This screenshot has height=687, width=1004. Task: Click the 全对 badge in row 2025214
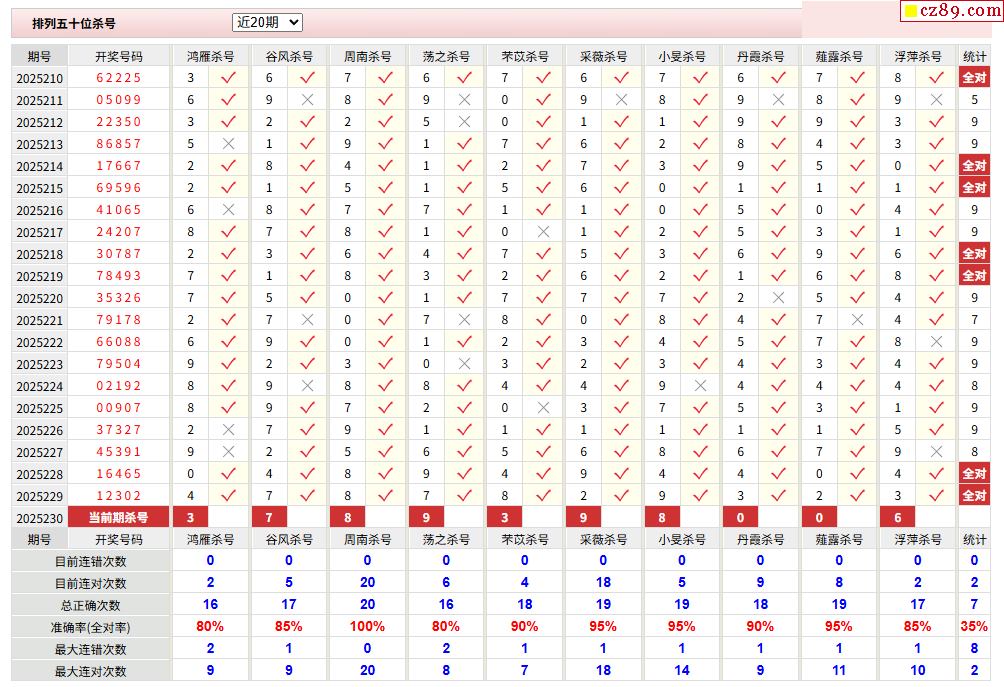(975, 165)
